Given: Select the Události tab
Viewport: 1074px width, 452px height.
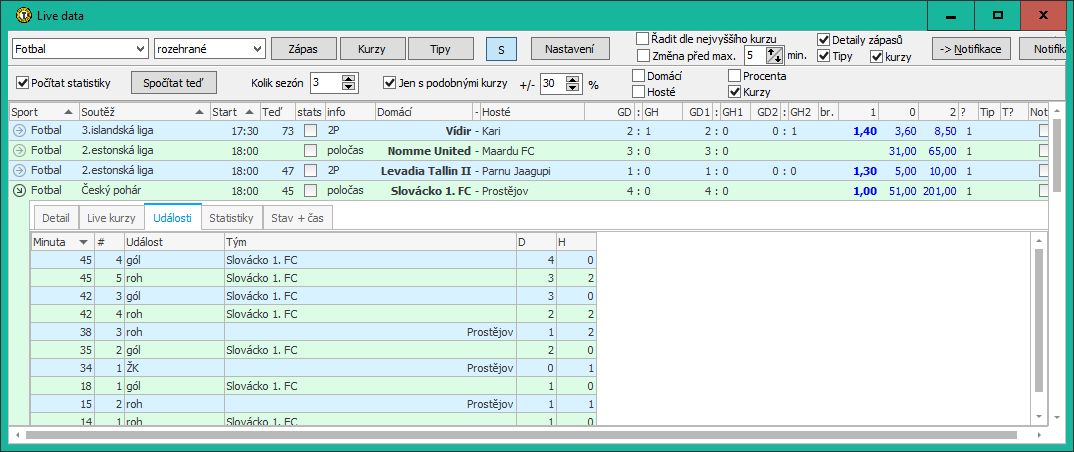Looking at the screenshot, I should click(173, 218).
